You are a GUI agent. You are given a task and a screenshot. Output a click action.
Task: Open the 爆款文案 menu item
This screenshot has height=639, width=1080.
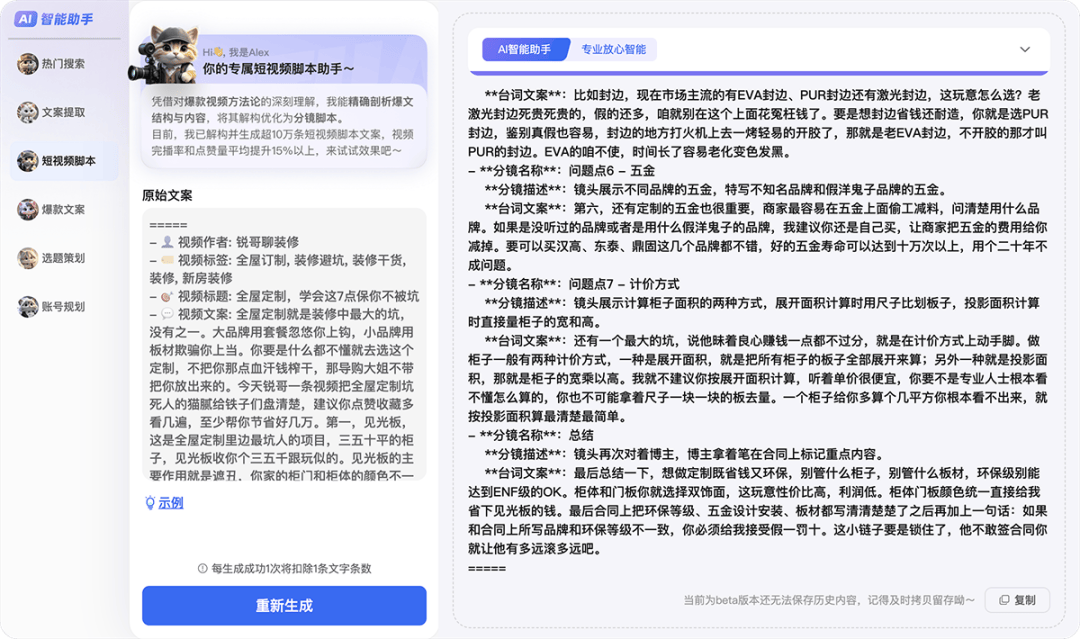[63, 209]
